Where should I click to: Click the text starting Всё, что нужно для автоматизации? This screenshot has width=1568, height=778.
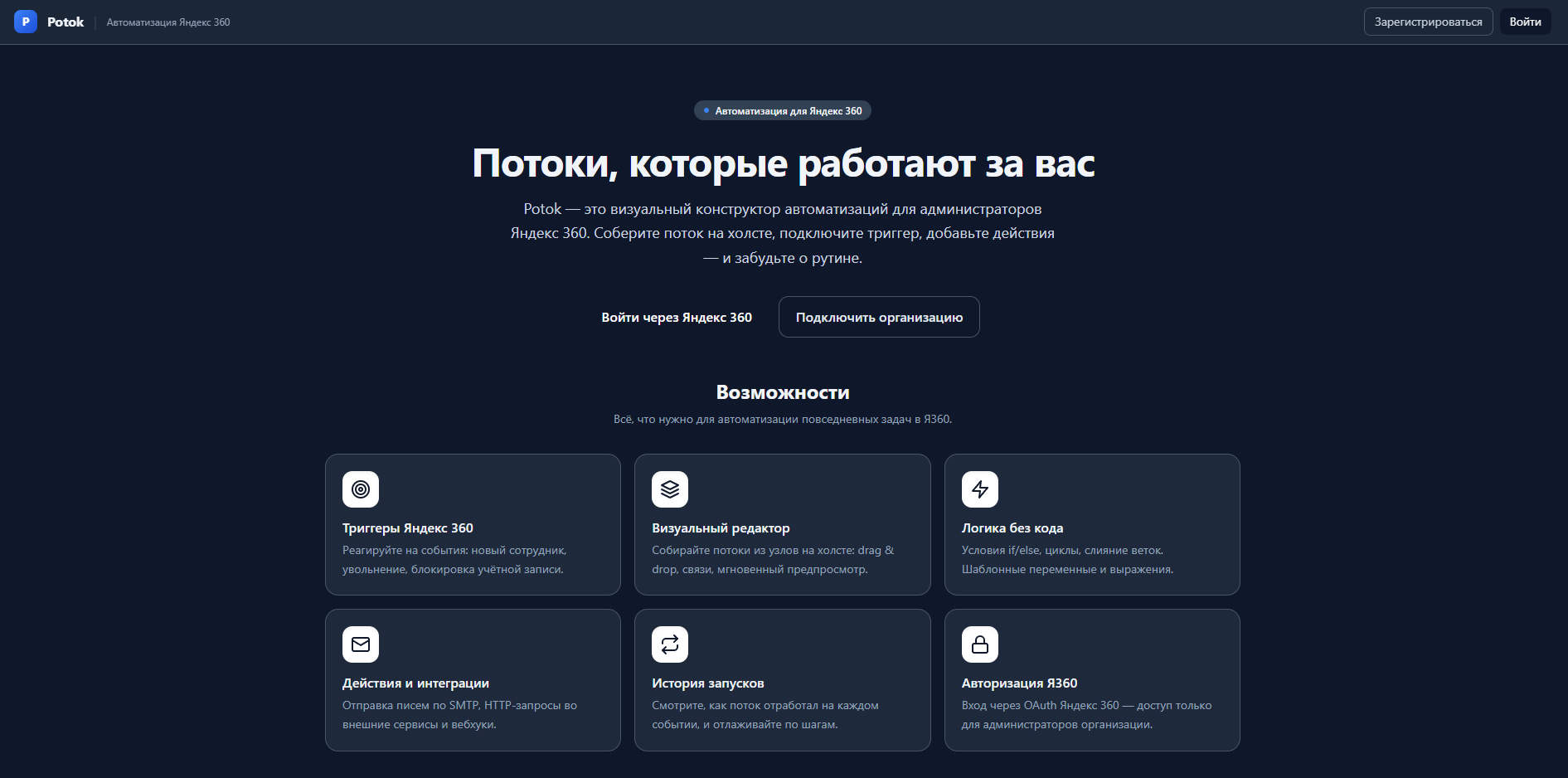tap(783, 420)
